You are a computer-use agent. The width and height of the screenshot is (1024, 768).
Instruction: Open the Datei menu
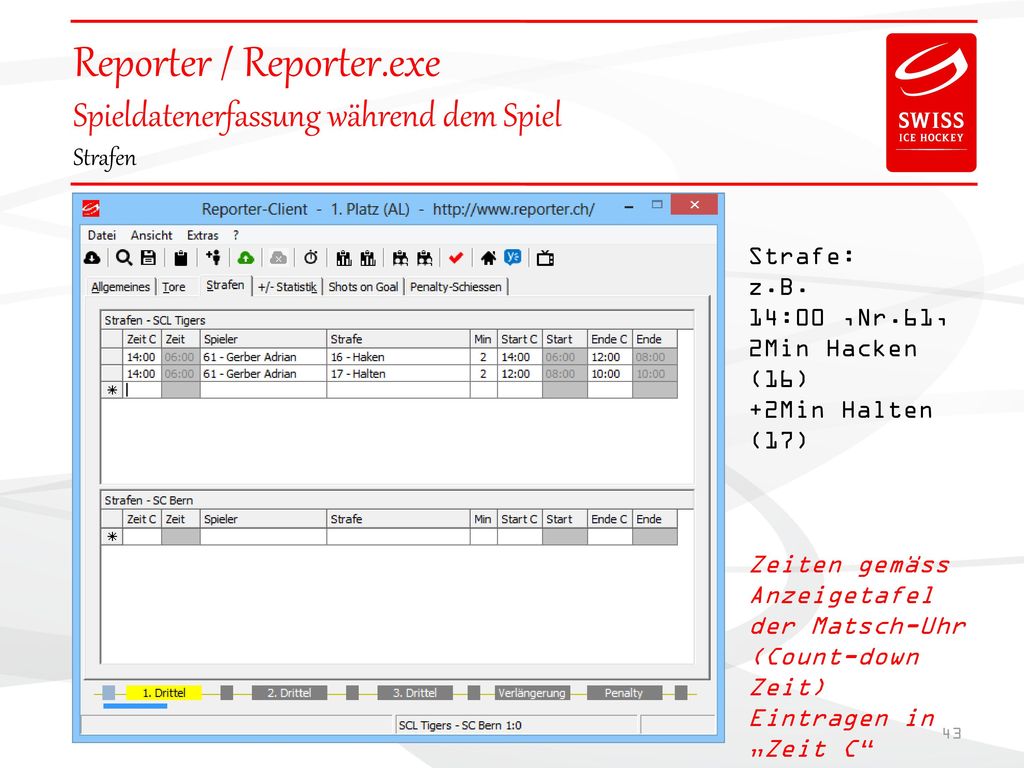tap(102, 235)
